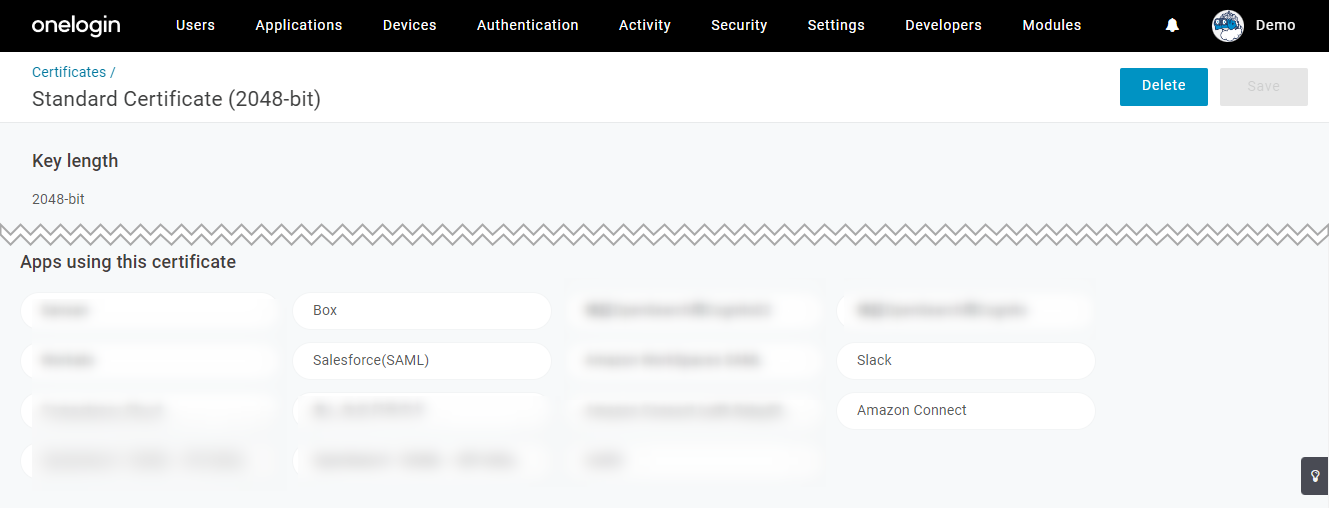Go back via Certificates breadcrumb link
1329x508 pixels.
pos(69,72)
